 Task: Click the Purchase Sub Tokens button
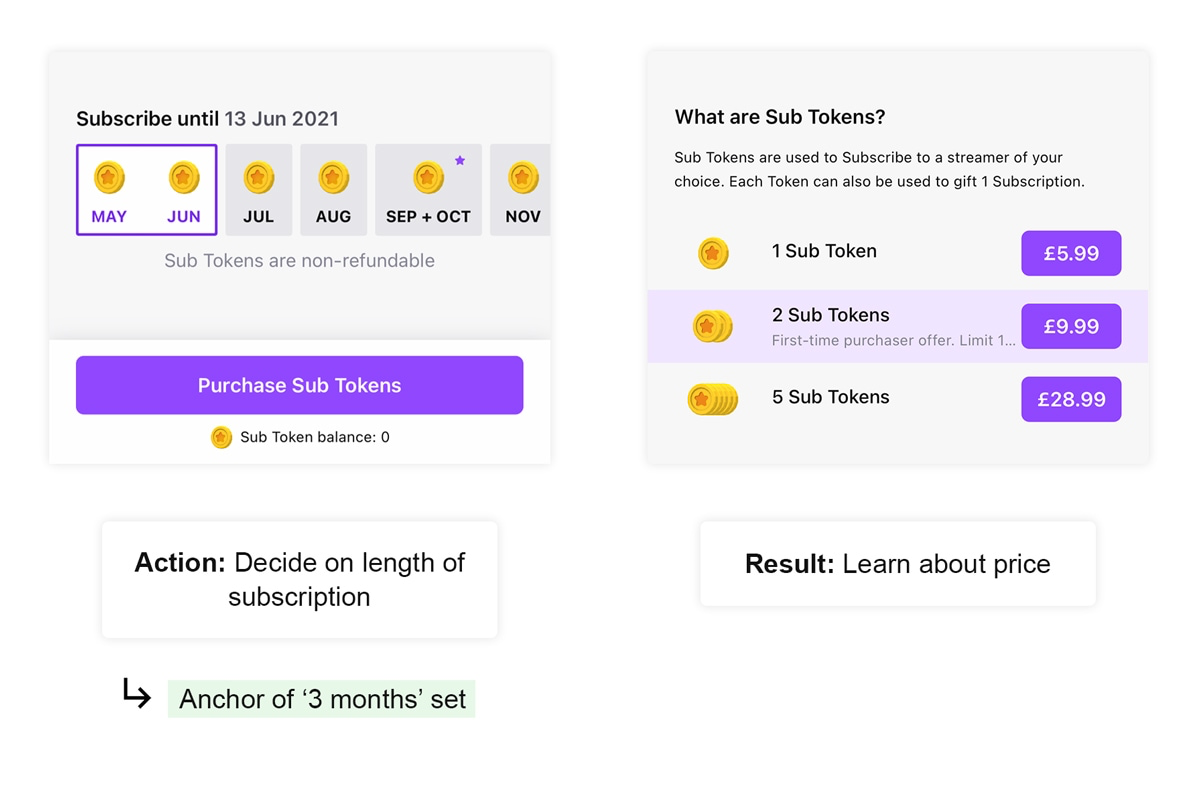pos(299,385)
